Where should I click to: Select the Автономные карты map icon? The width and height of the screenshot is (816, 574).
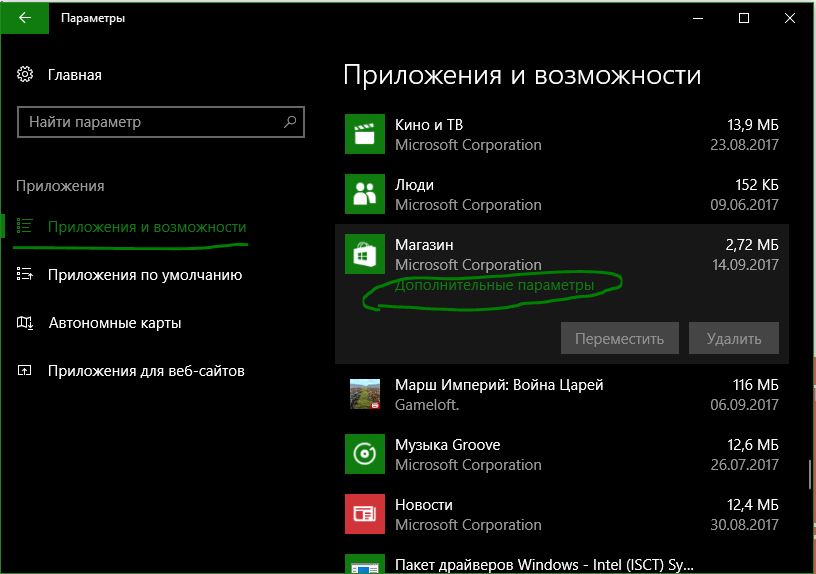(24, 323)
